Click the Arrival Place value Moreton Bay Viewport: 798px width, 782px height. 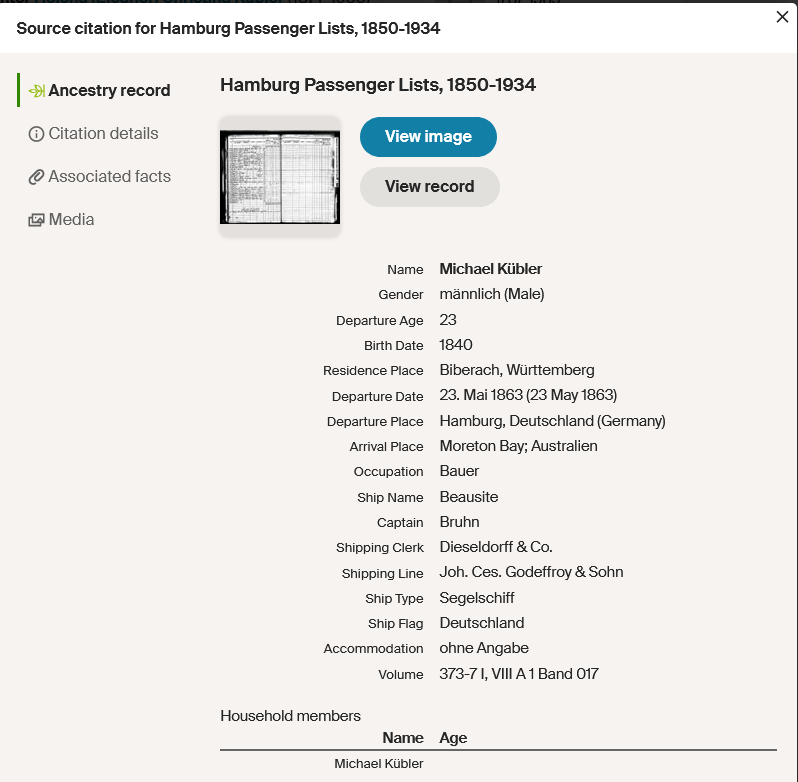point(518,446)
